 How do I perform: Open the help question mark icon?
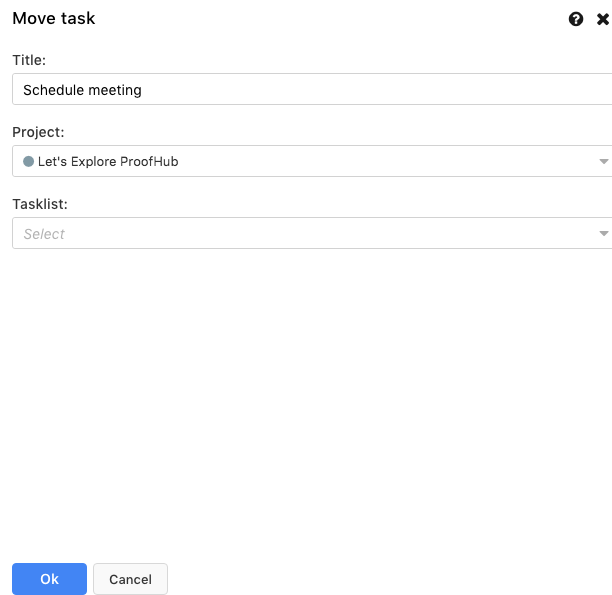click(576, 19)
